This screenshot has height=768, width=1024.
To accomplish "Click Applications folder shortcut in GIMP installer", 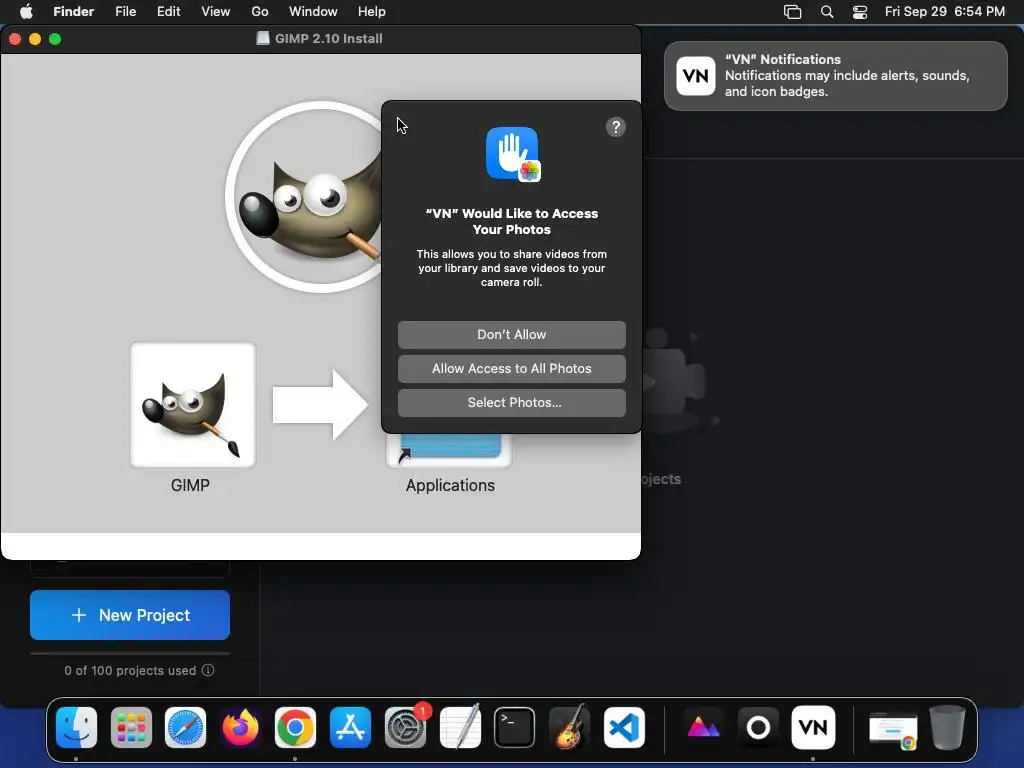I will coord(449,449).
